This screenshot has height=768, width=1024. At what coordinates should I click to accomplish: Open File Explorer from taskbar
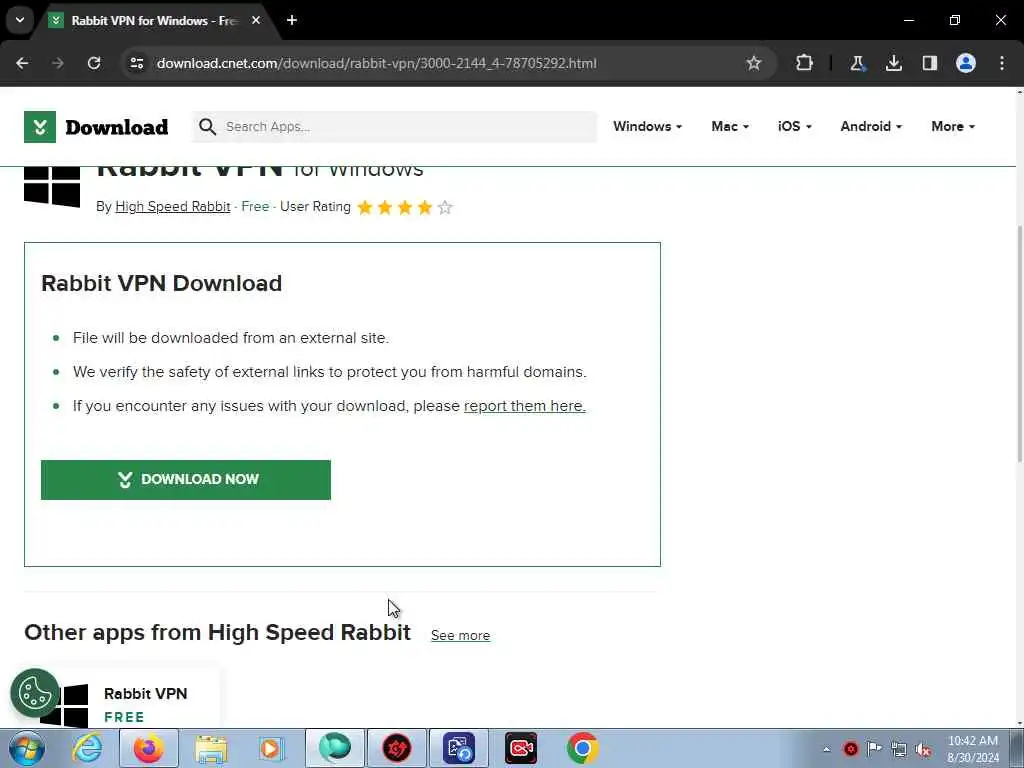211,748
